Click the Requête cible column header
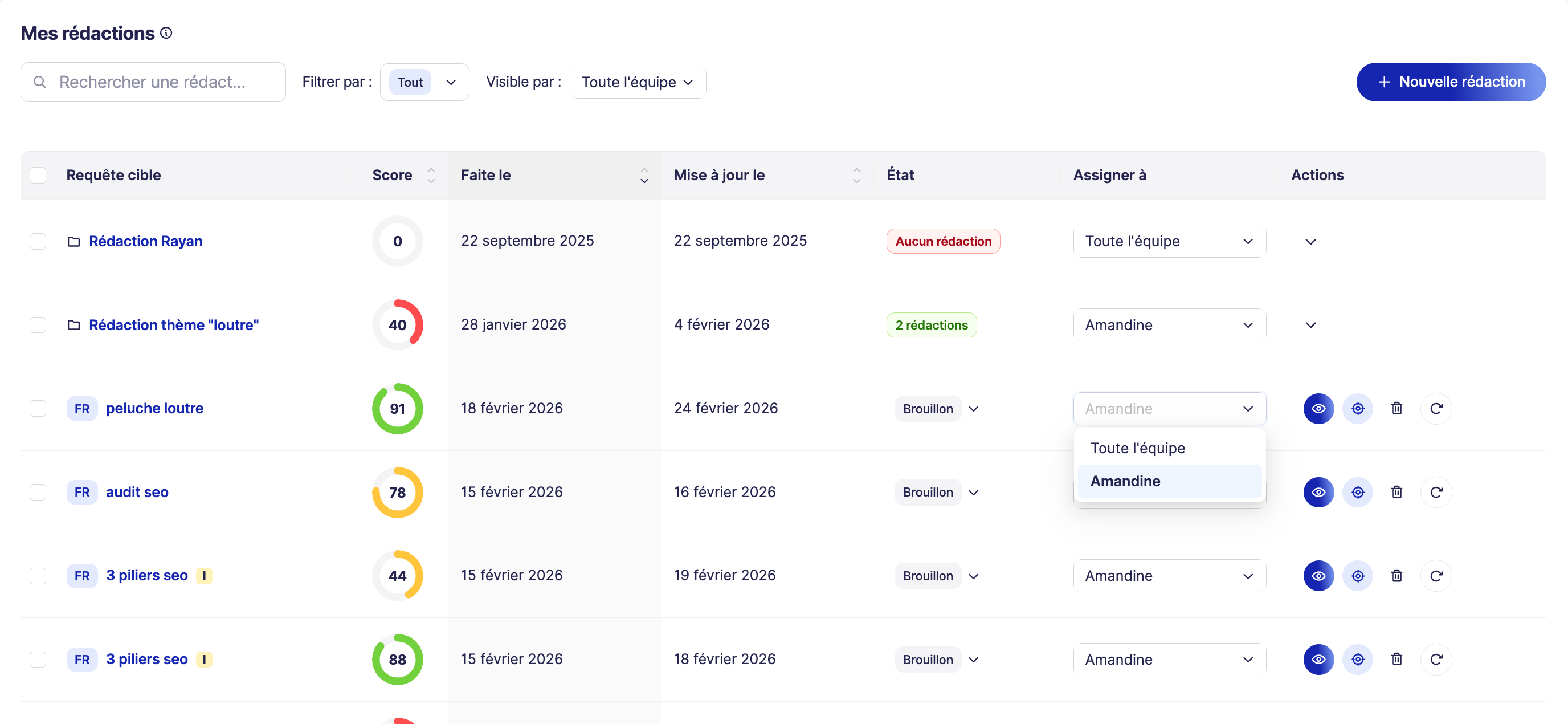 pyautogui.click(x=113, y=176)
